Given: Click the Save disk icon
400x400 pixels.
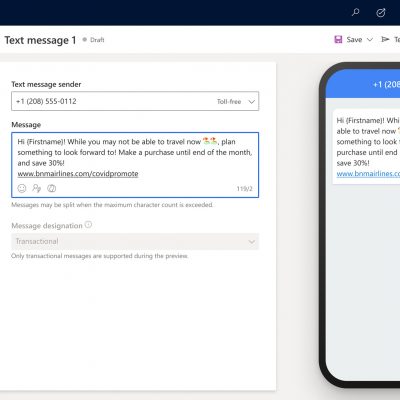Looking at the screenshot, I should click(x=338, y=40).
